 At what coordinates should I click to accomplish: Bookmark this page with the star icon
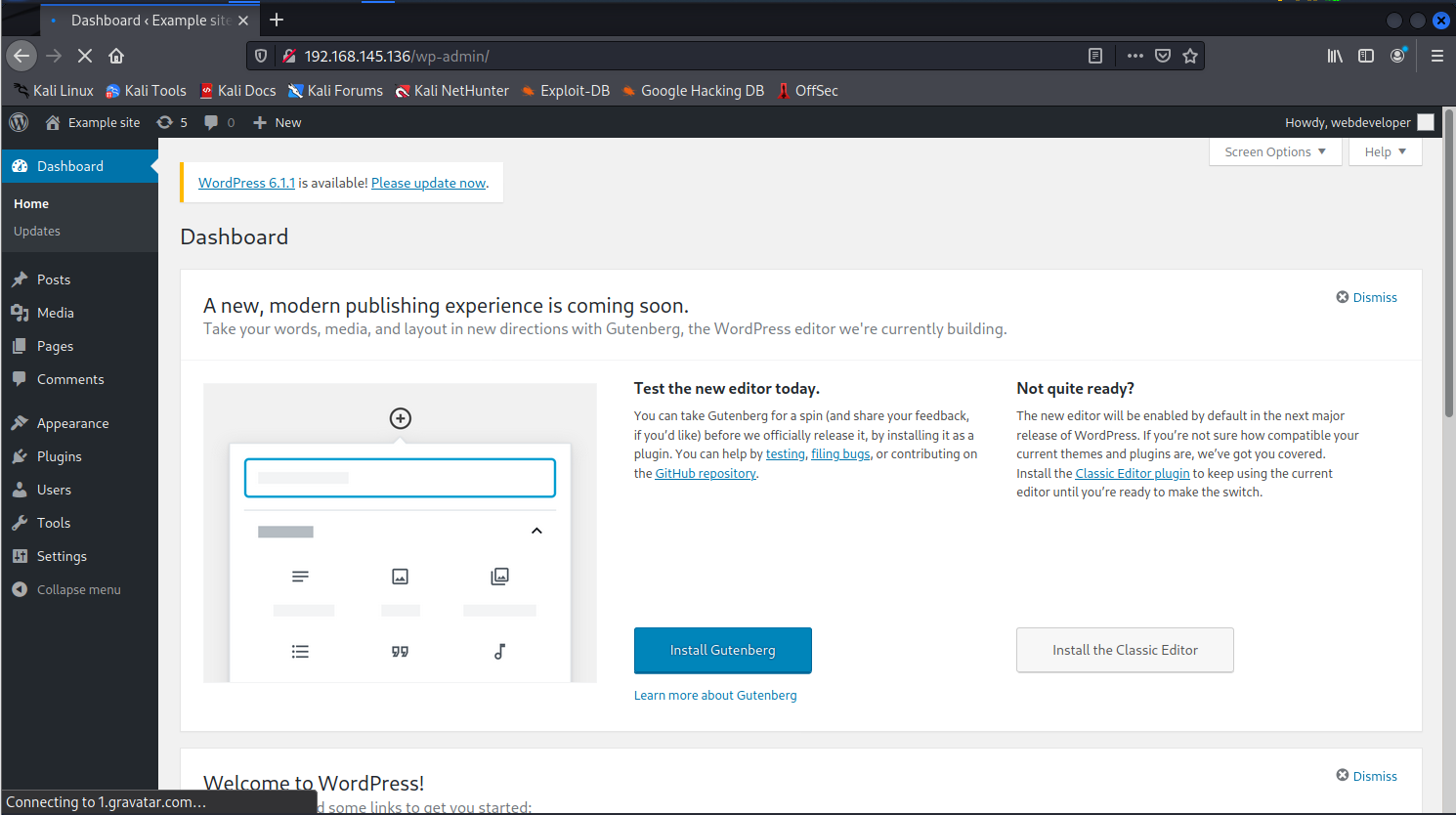click(x=1190, y=56)
